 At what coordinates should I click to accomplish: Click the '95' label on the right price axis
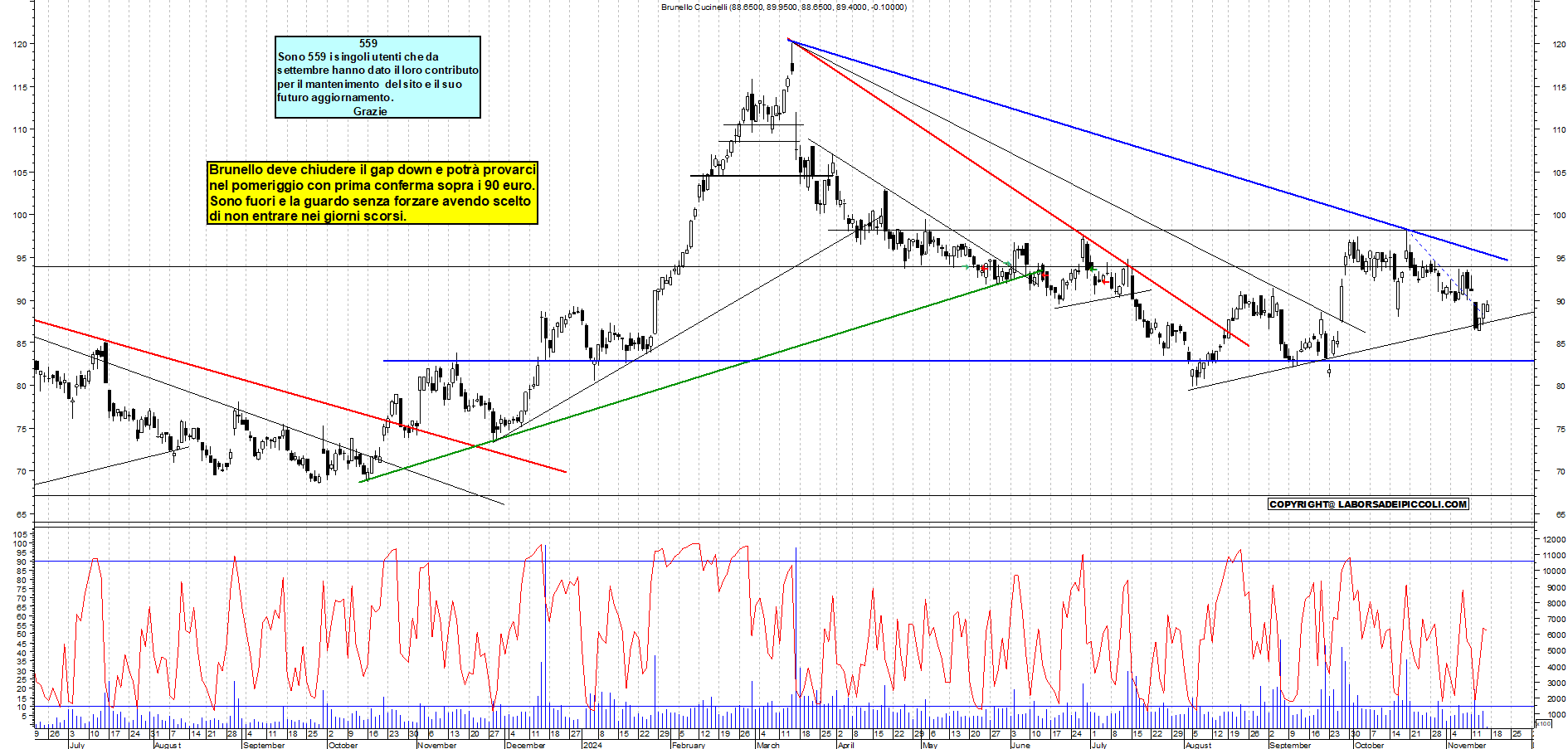coord(1561,259)
